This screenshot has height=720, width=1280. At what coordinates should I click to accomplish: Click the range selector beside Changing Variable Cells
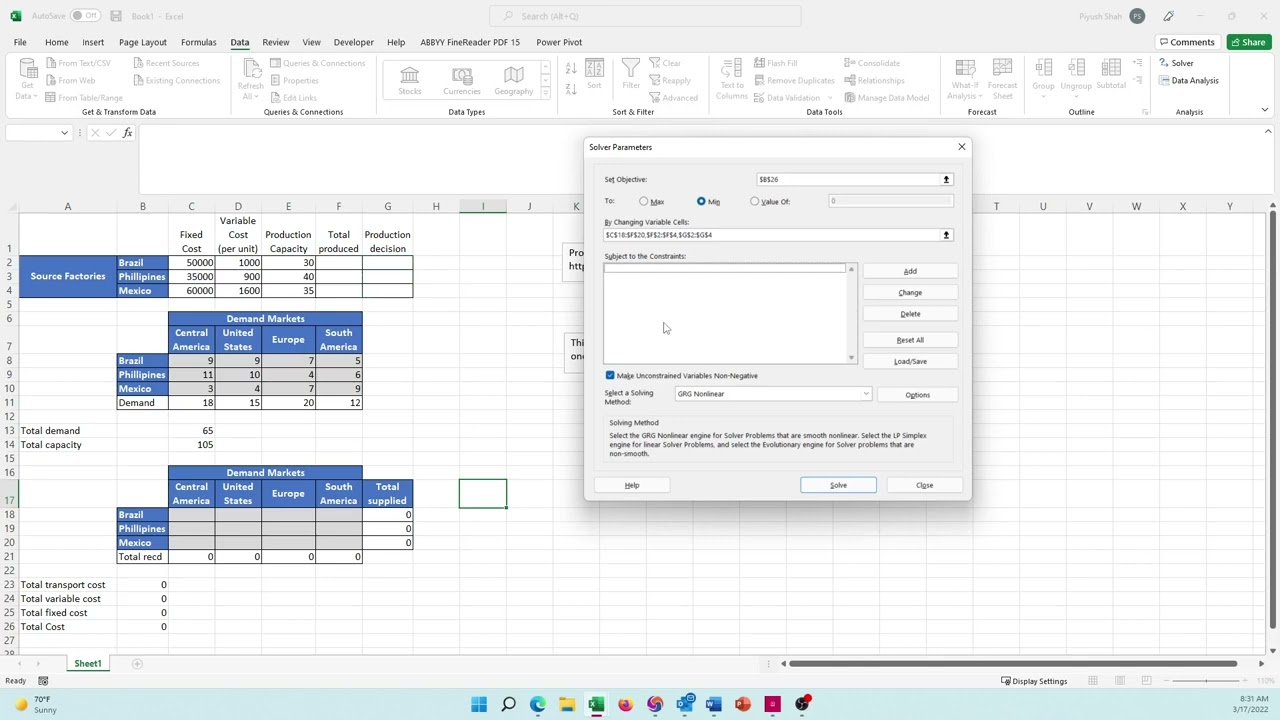tap(946, 235)
